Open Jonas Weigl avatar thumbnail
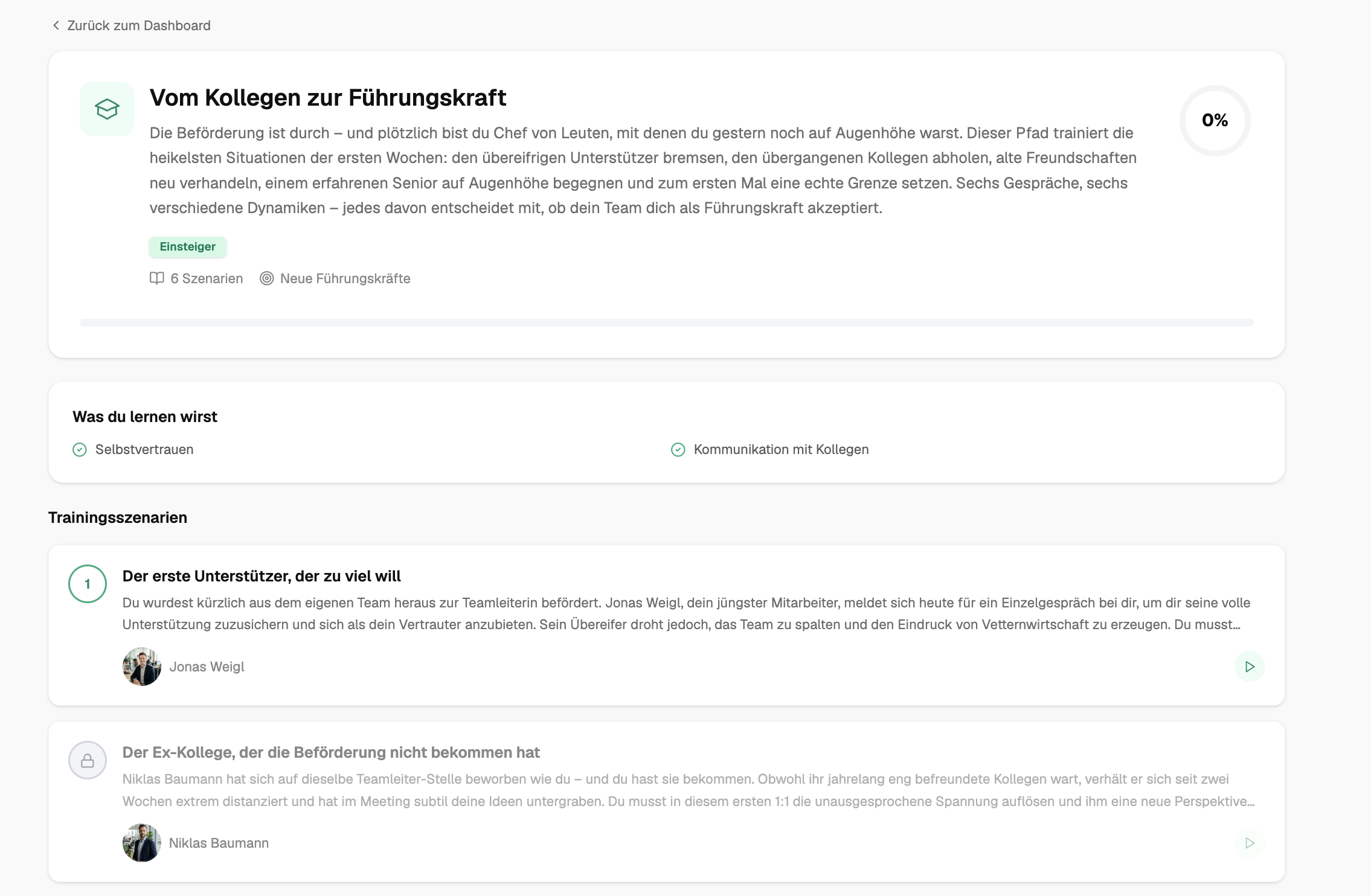Screen dimensions: 1371x896 pyautogui.click(x=142, y=667)
